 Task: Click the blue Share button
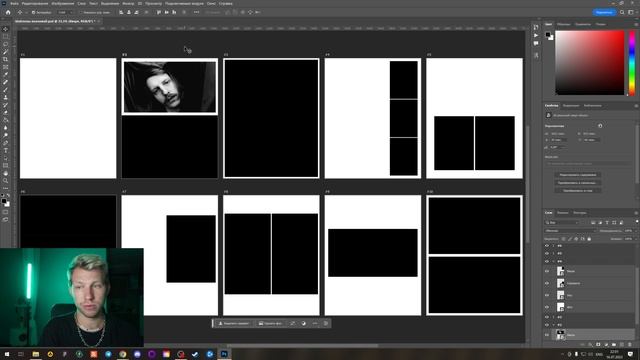click(604, 12)
